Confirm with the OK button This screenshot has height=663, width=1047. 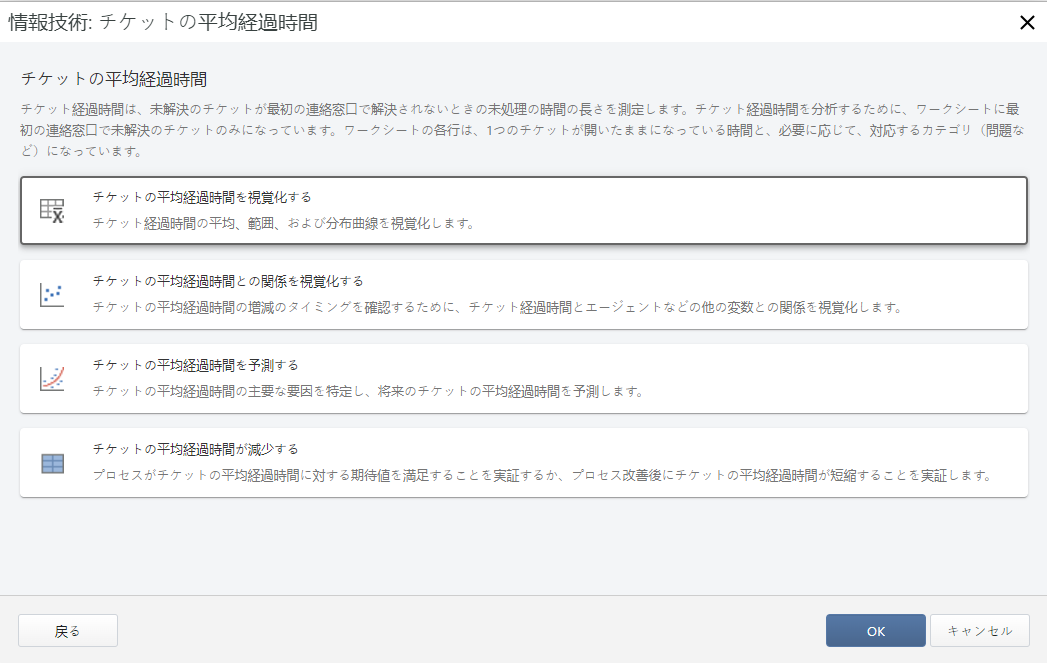tap(875, 631)
